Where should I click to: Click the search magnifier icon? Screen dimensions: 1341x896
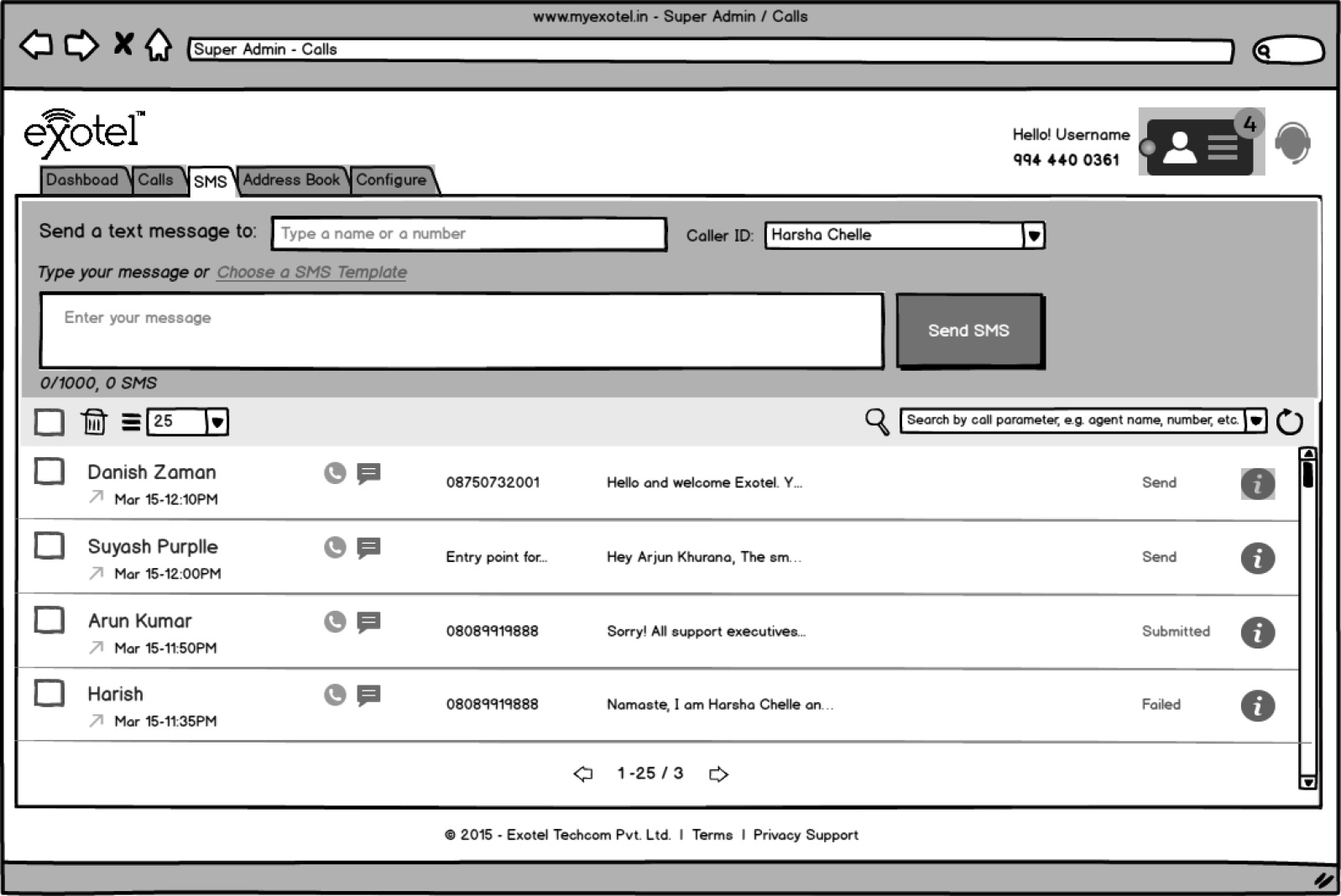point(877,421)
